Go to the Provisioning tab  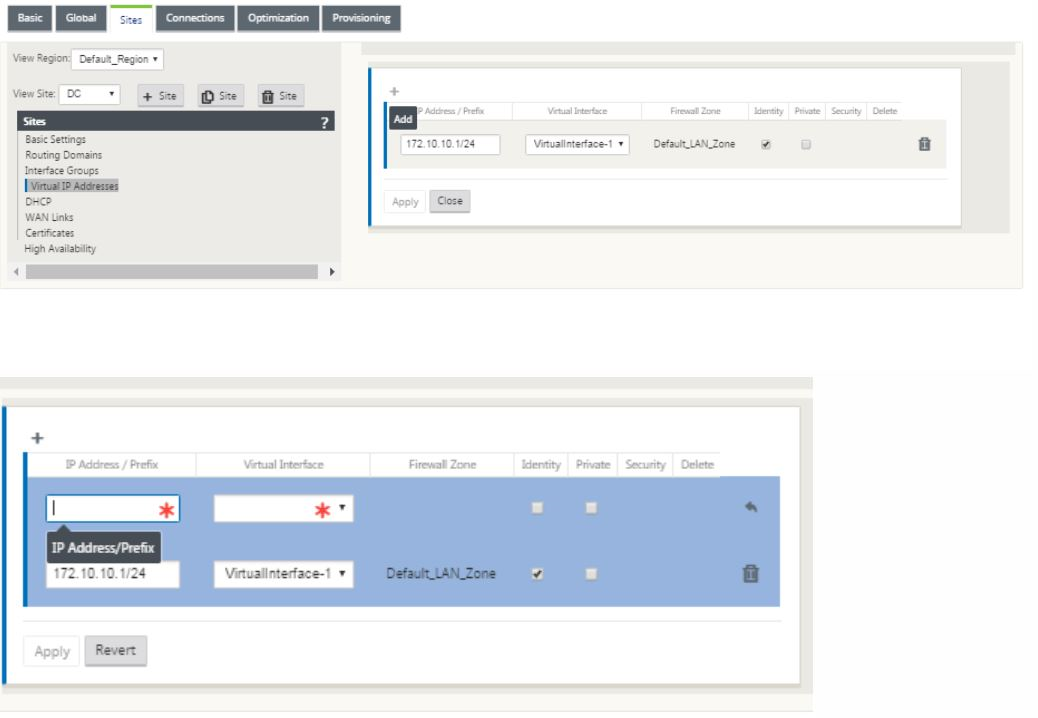coord(361,18)
